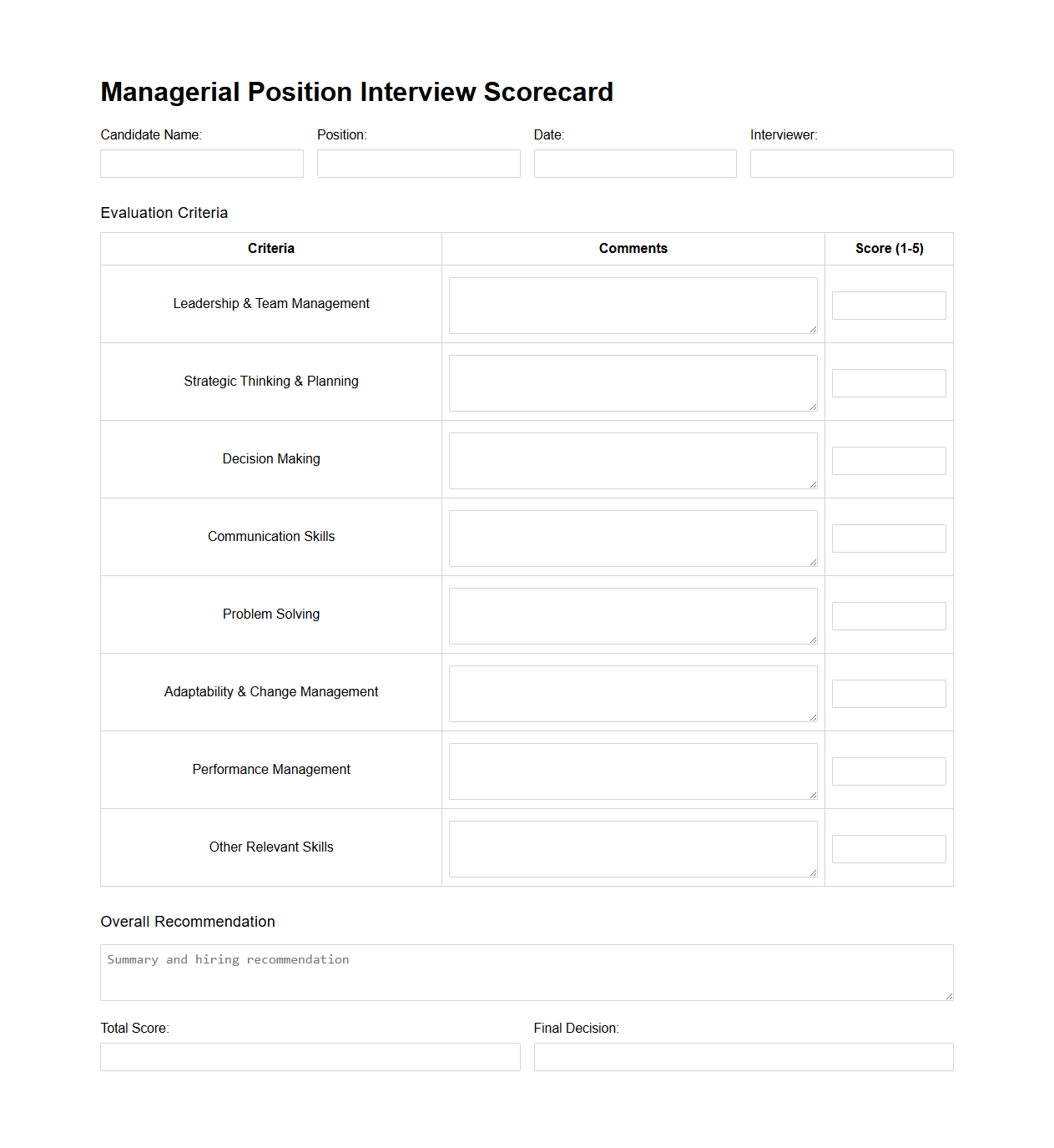Select the Decision Making score field
This screenshot has width=1054, height=1148.
[888, 460]
